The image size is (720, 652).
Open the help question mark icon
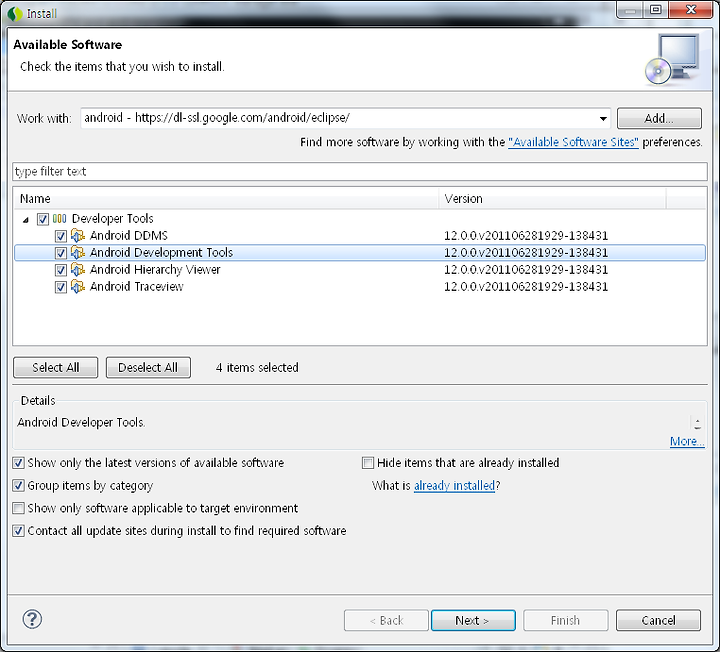32,619
